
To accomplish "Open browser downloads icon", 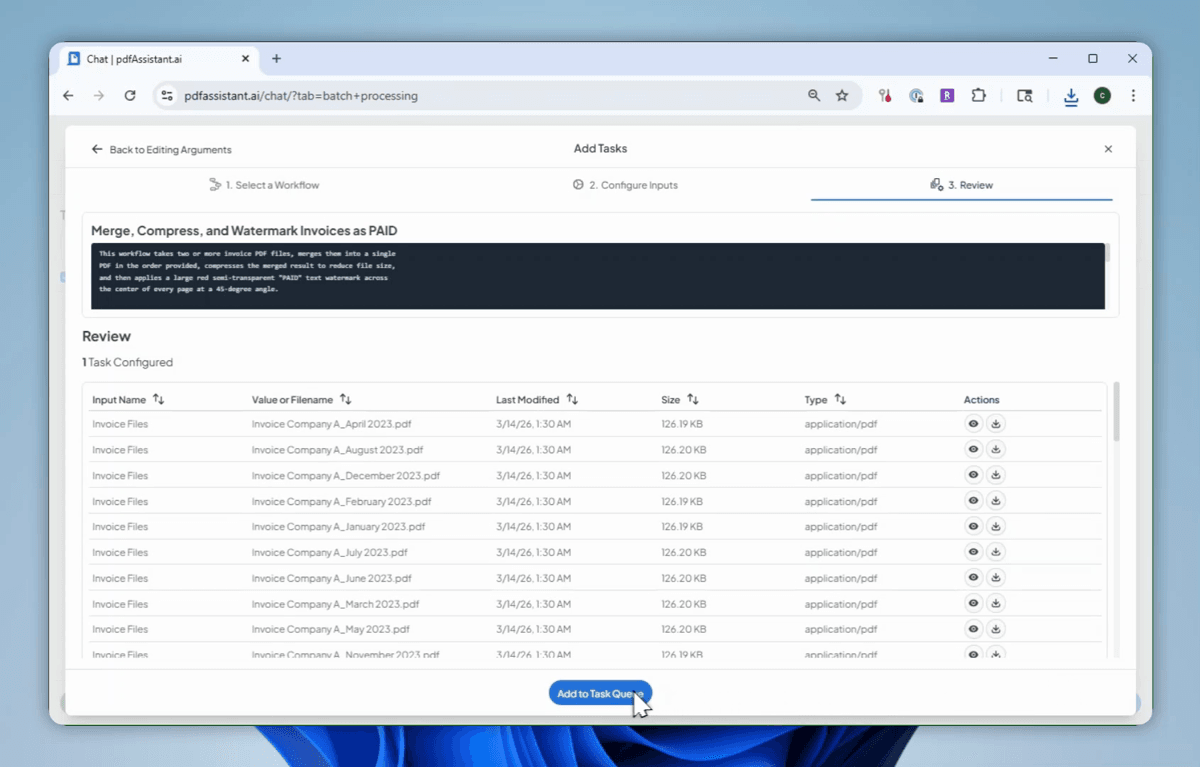I will point(1071,96).
